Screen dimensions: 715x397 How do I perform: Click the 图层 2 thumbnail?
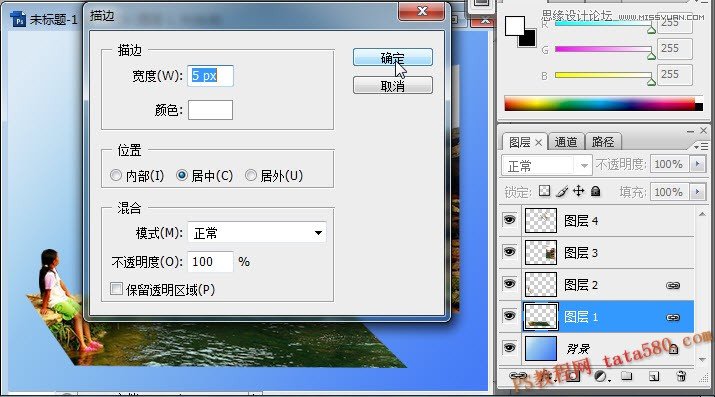[x=541, y=284]
